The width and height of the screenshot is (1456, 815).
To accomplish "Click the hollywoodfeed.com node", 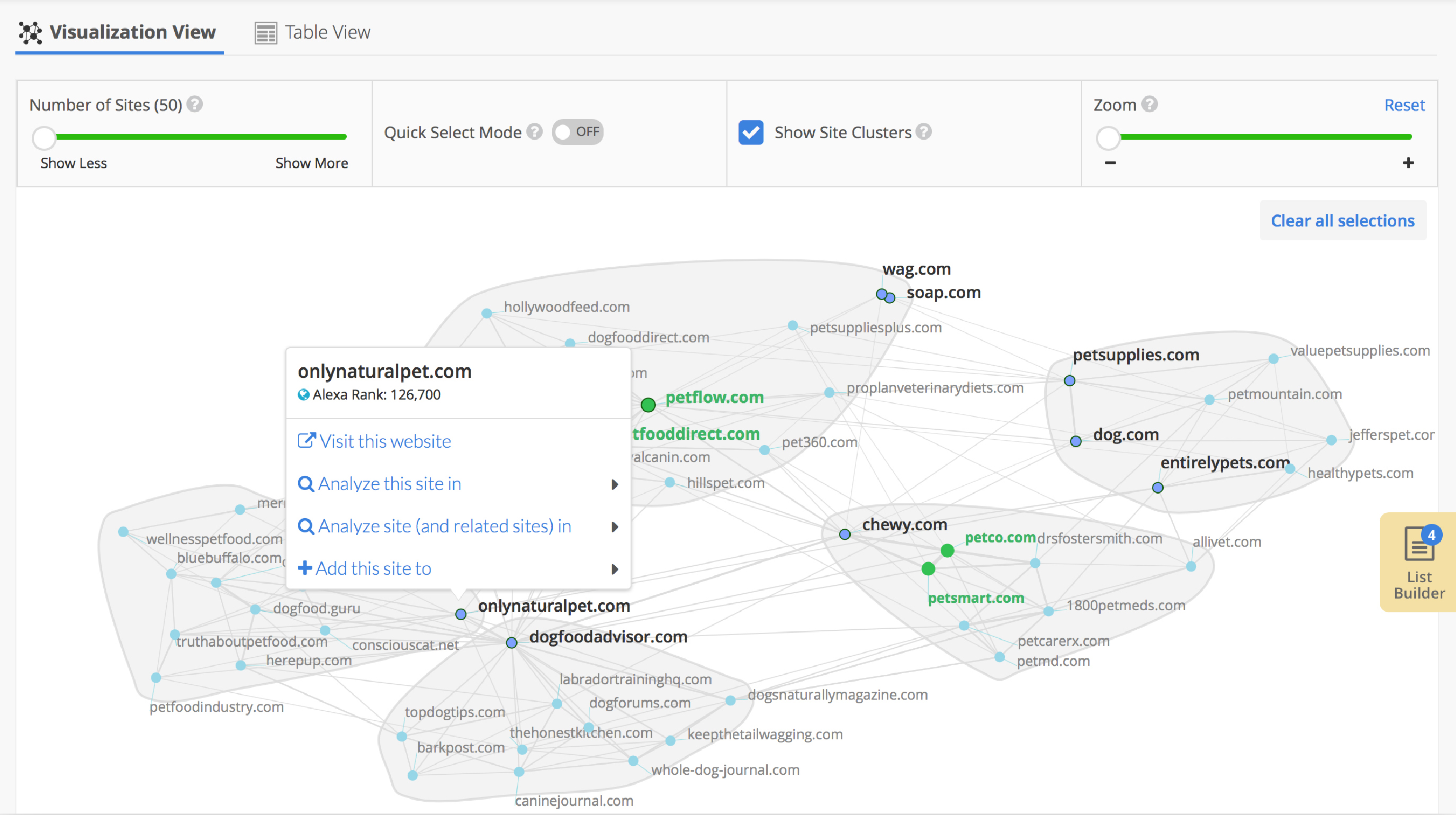I will pyautogui.click(x=487, y=313).
